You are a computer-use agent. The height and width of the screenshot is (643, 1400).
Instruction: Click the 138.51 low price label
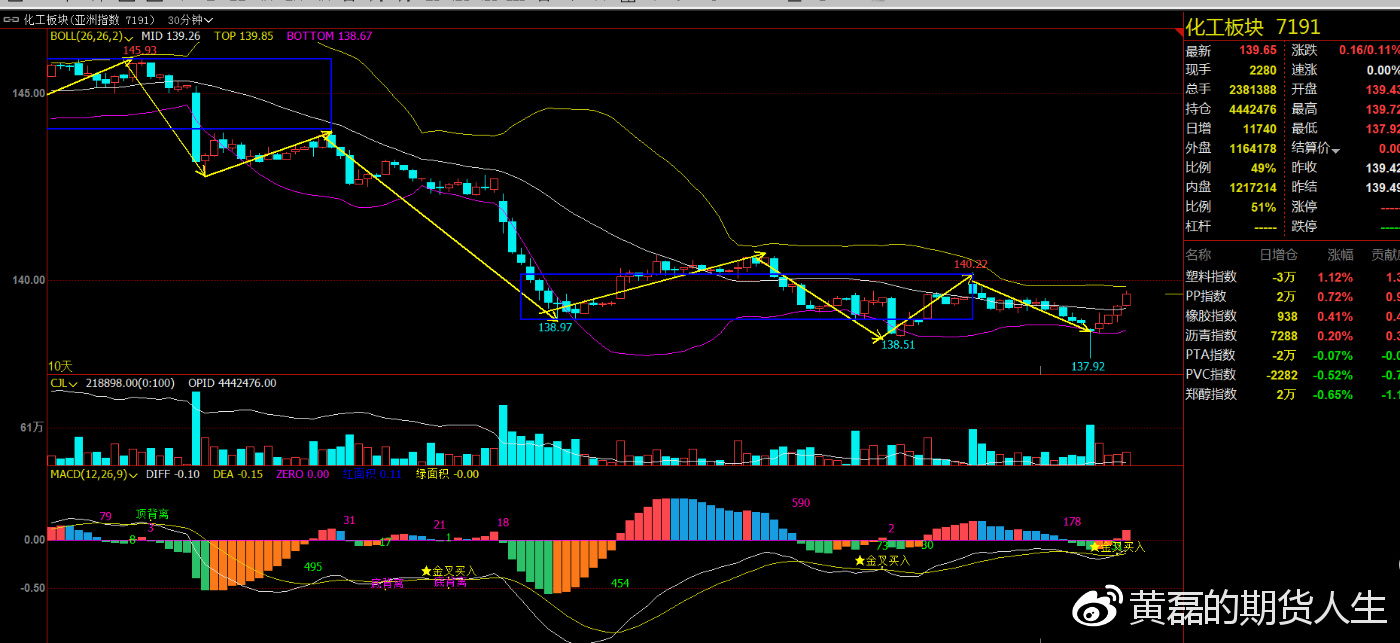898,344
